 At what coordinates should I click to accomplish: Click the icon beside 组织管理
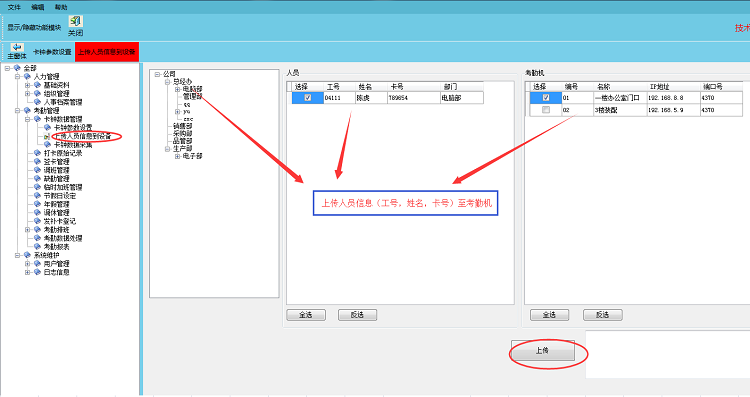(37, 94)
